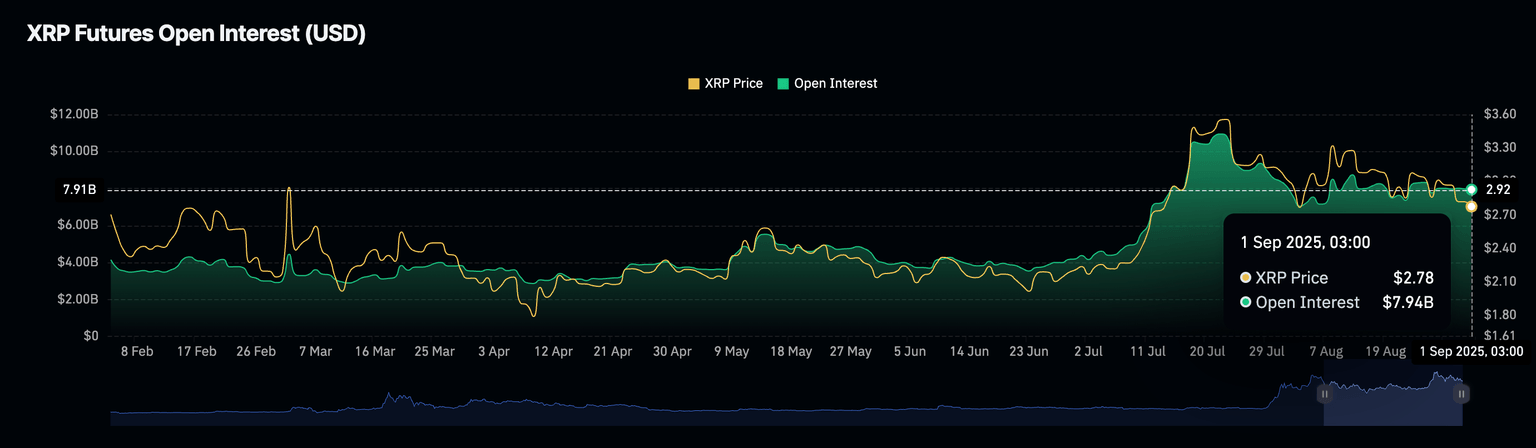Screen dimensions: 1536x448
Task: Click the 20 Jul date on x-axis
Action: (1207, 352)
